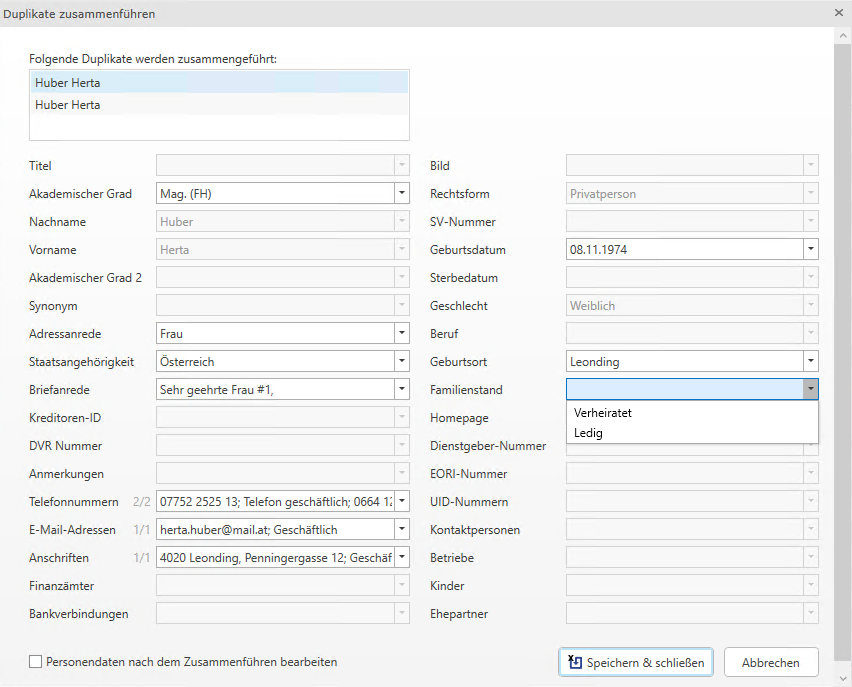Expand the Telefonnummern dropdown
The width and height of the screenshot is (852, 687).
coord(401,502)
